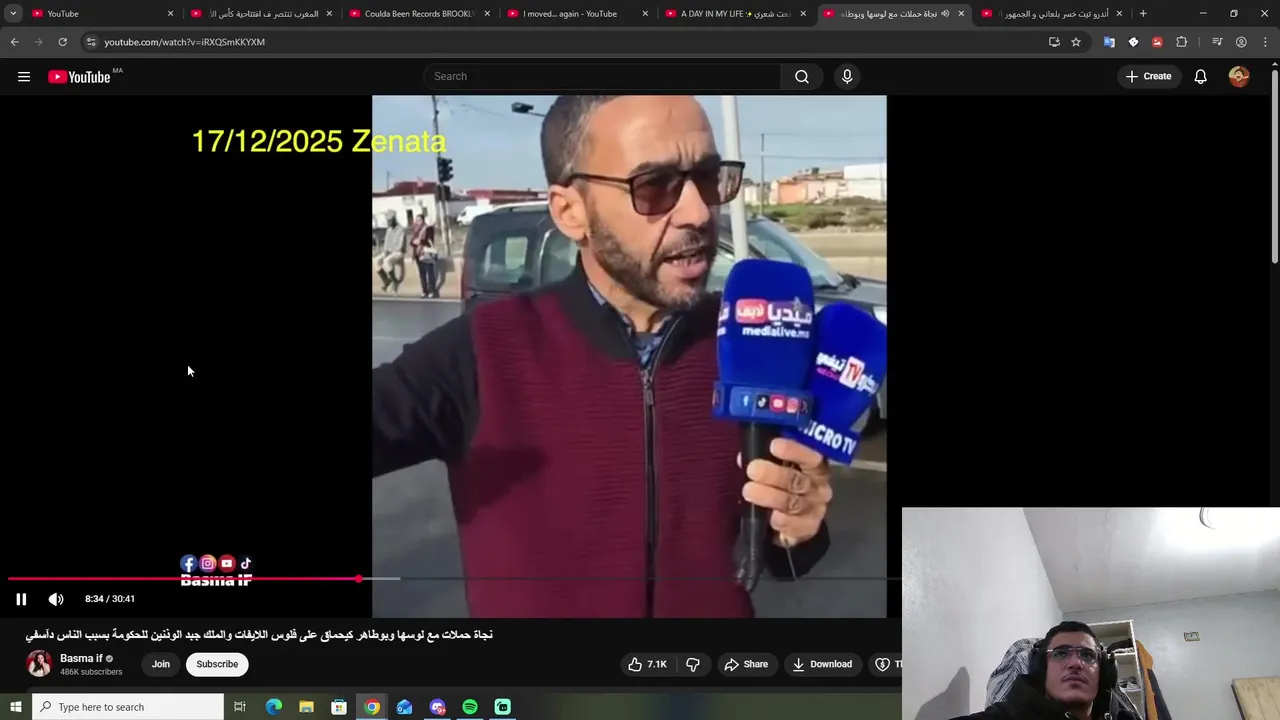Image resolution: width=1280 pixels, height=720 pixels.
Task: Open the Windows Start menu
Action: 15,707
